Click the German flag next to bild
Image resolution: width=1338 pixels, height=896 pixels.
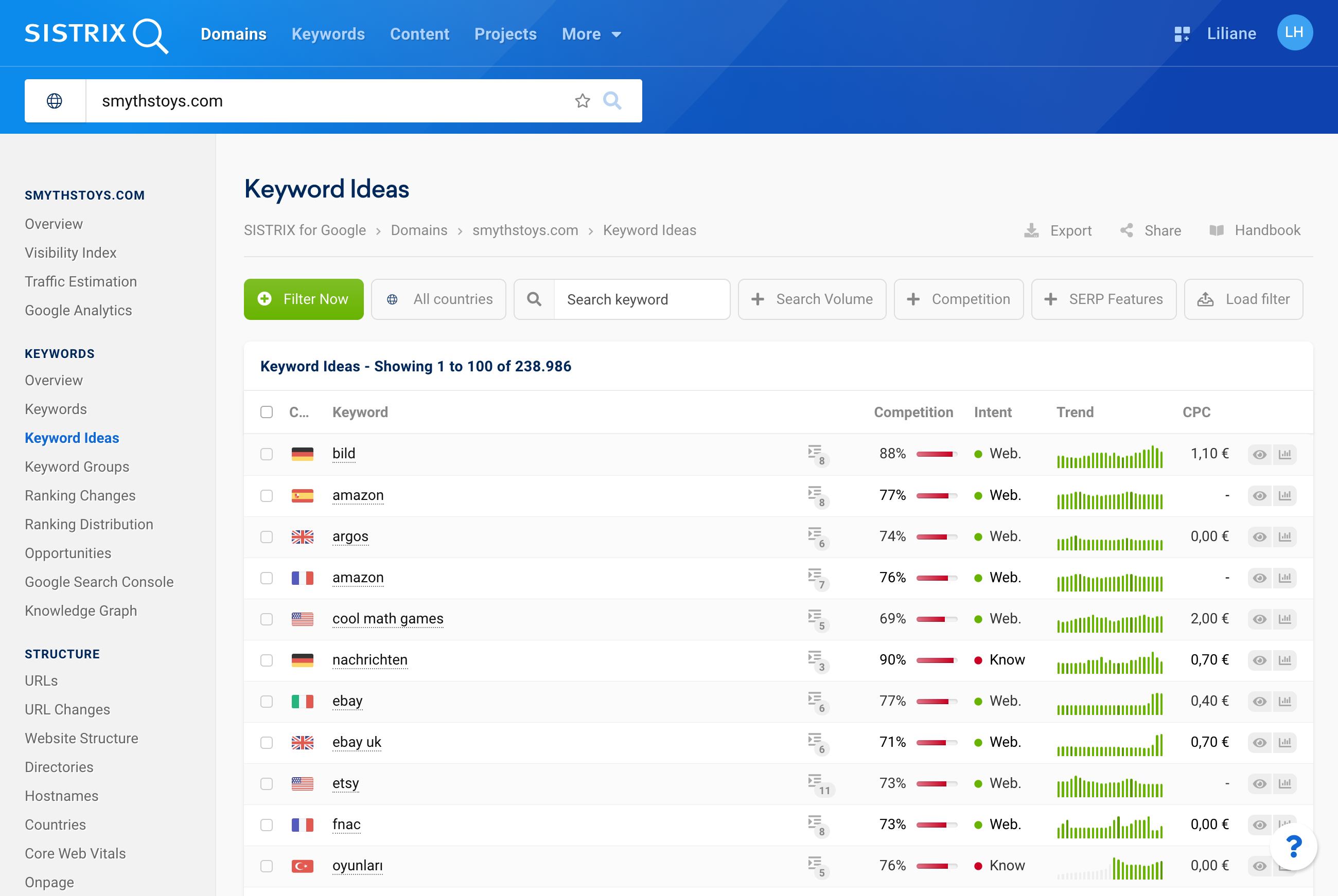click(303, 454)
